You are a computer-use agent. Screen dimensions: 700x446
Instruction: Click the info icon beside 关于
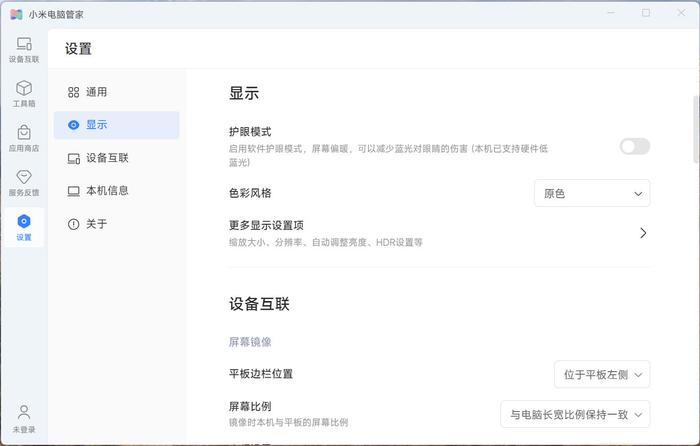[x=73, y=224]
